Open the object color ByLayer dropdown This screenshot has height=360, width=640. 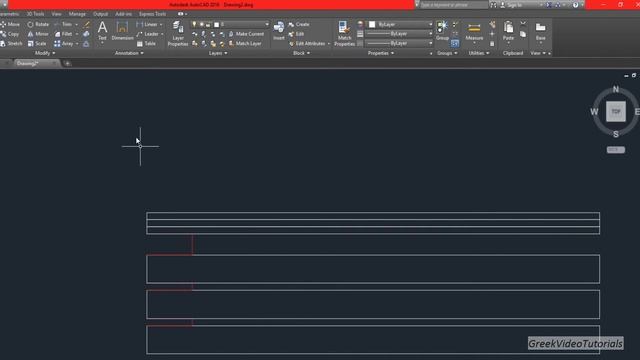click(x=430, y=24)
